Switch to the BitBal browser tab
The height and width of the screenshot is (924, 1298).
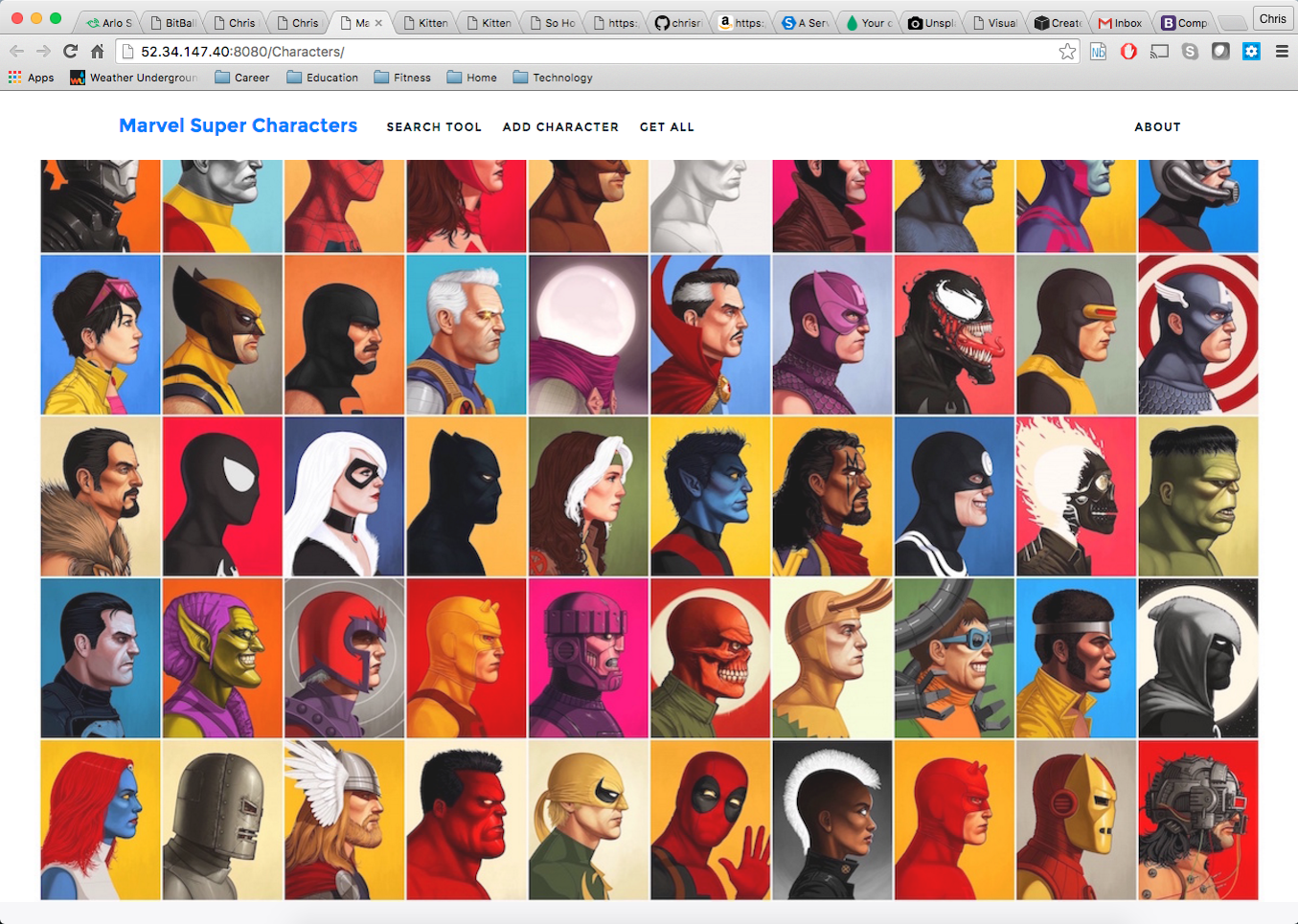pyautogui.click(x=172, y=22)
